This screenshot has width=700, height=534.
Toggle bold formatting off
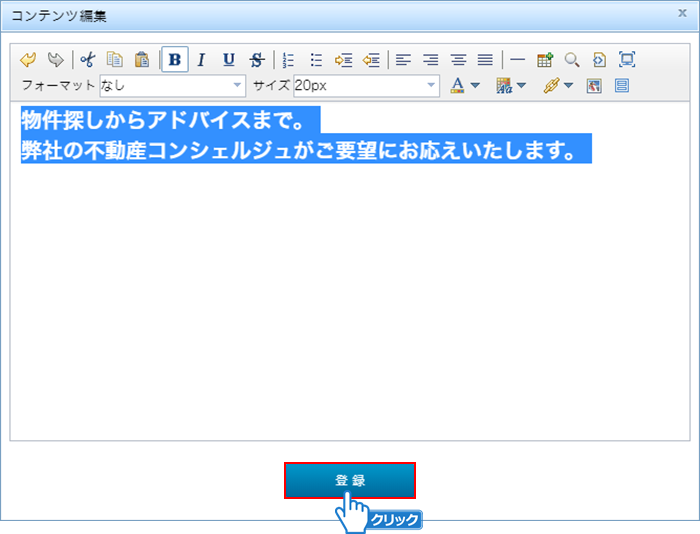[175, 59]
